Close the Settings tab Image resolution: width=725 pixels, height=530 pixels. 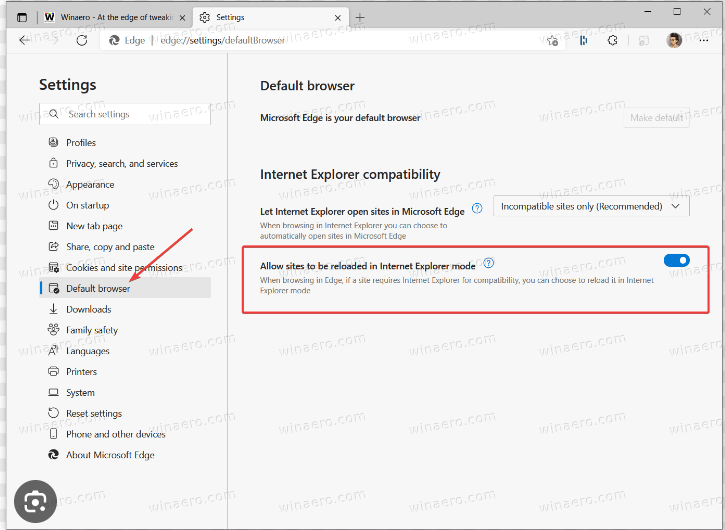tap(338, 18)
